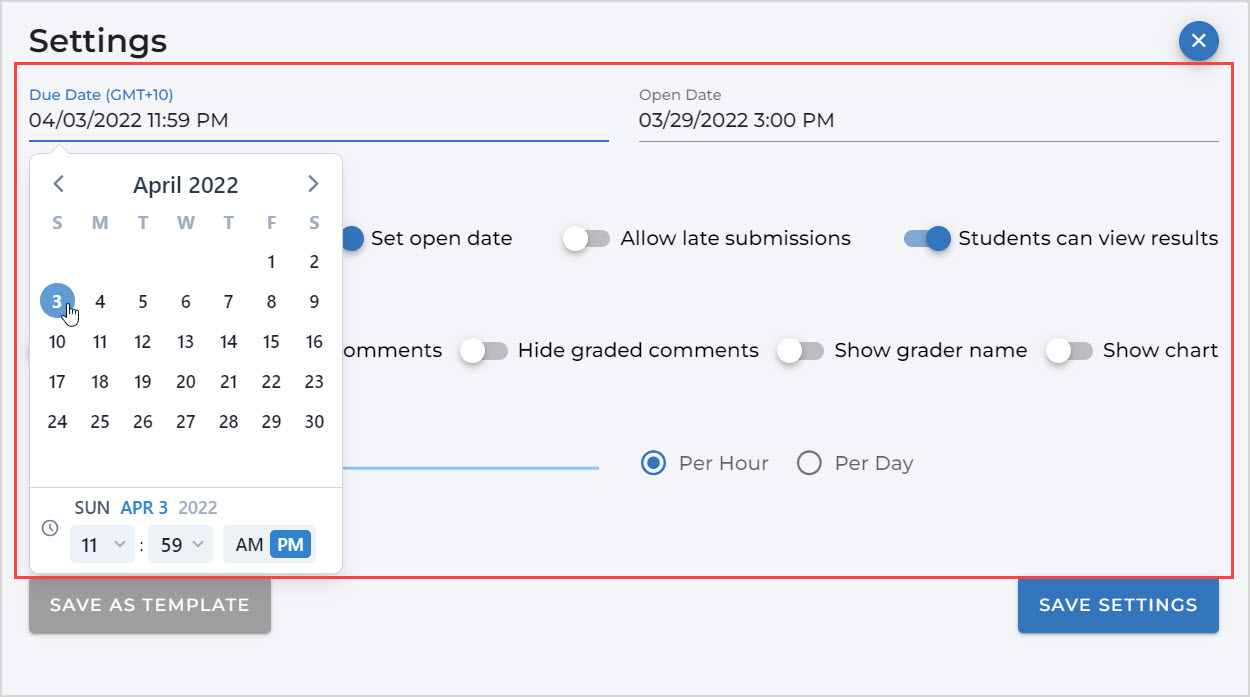Select April 30 on the calendar
This screenshot has height=697, width=1250.
[x=314, y=422]
